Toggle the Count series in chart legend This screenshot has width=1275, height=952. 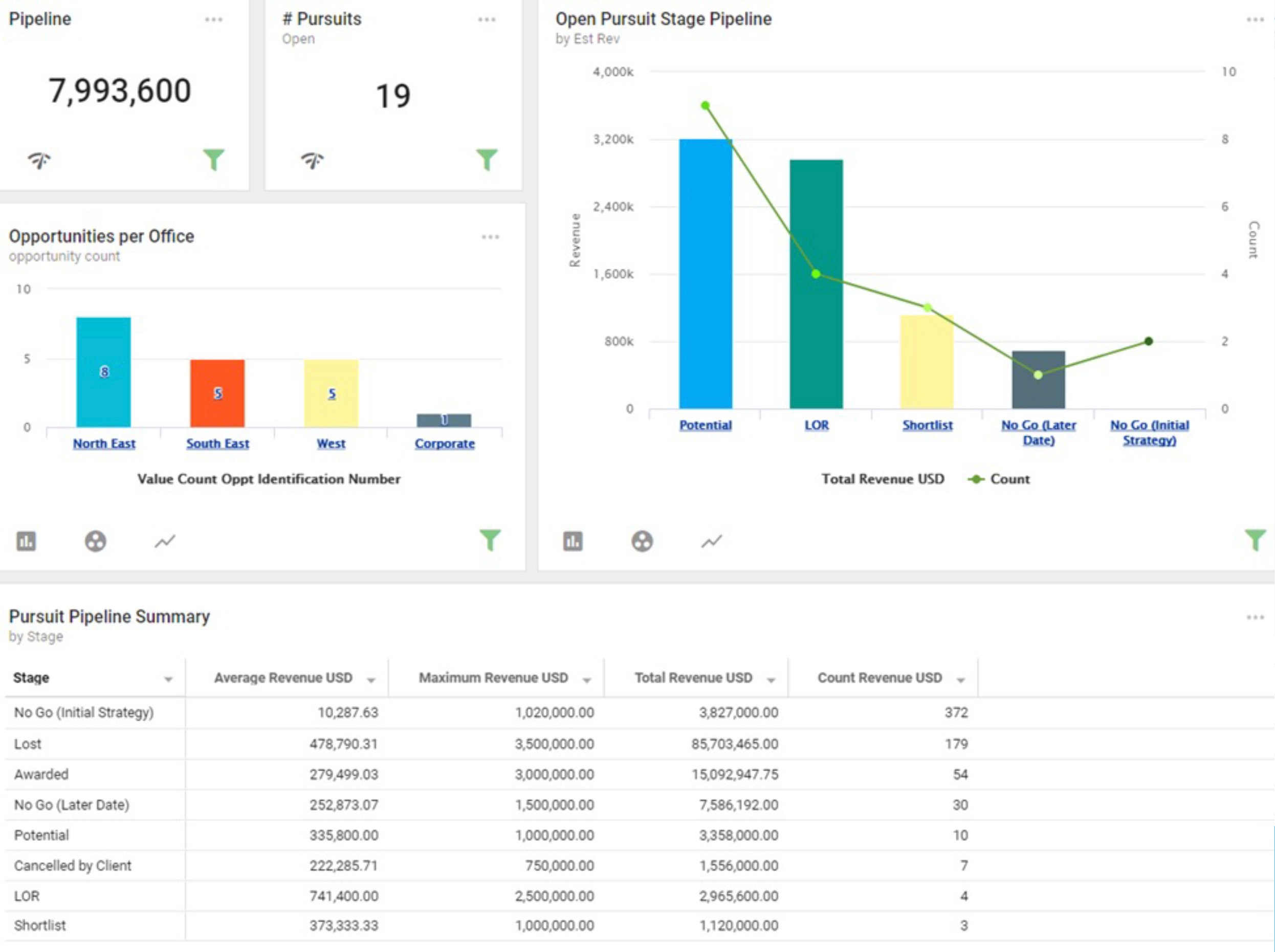pyautogui.click(x=999, y=479)
